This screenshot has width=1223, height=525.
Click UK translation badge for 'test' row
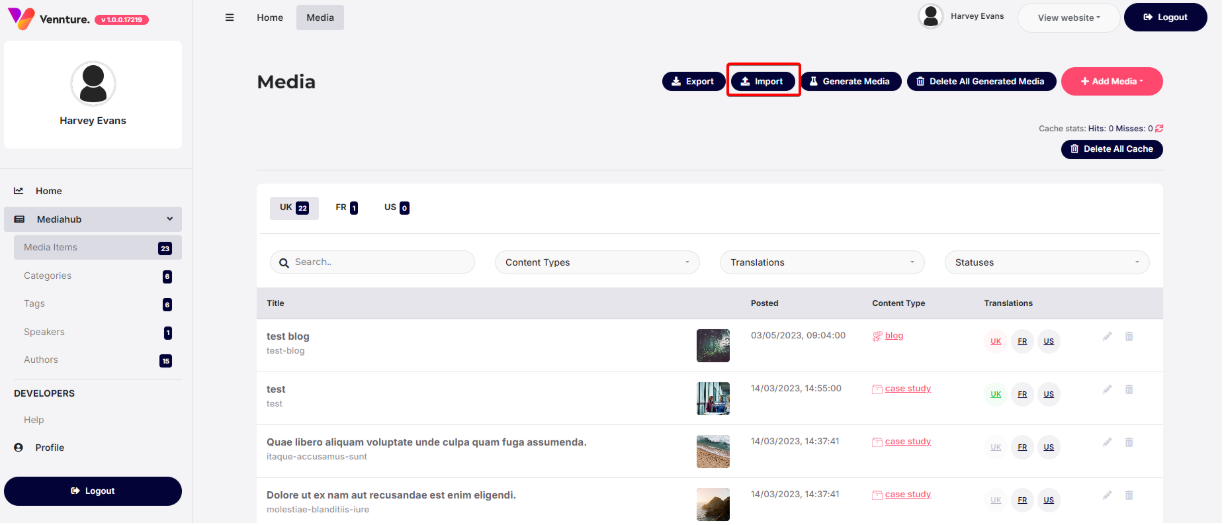(996, 394)
